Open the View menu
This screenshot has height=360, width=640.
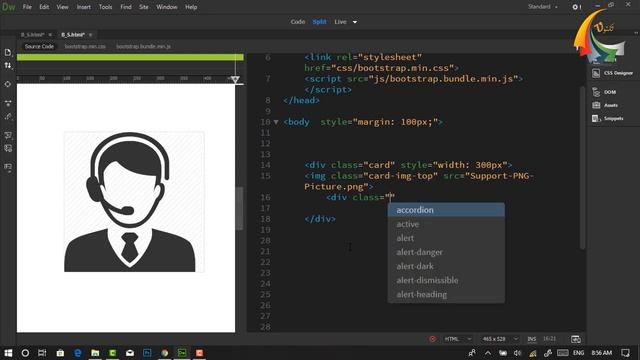tap(62, 7)
